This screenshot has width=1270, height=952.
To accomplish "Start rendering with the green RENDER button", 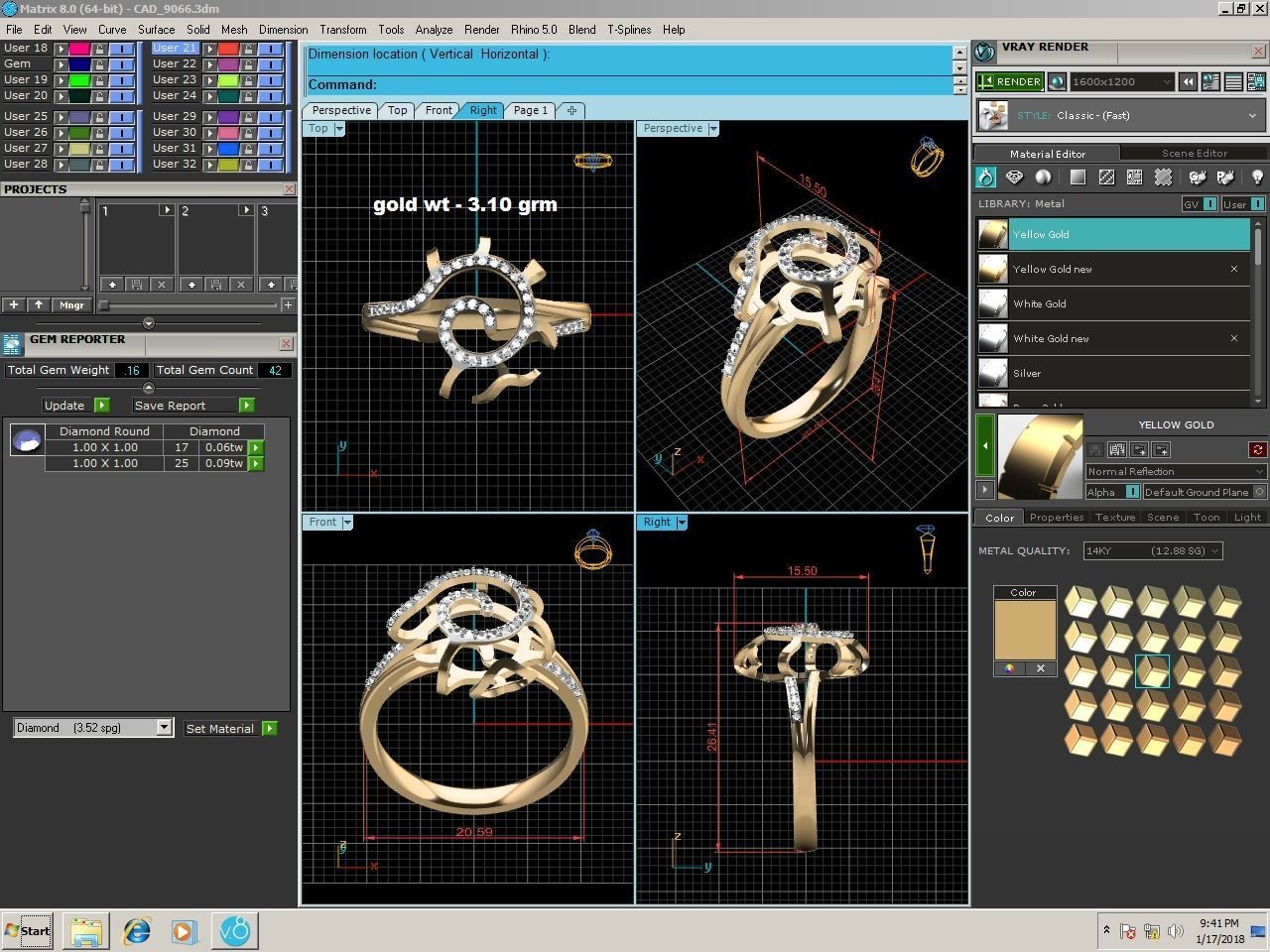I will tap(1010, 81).
